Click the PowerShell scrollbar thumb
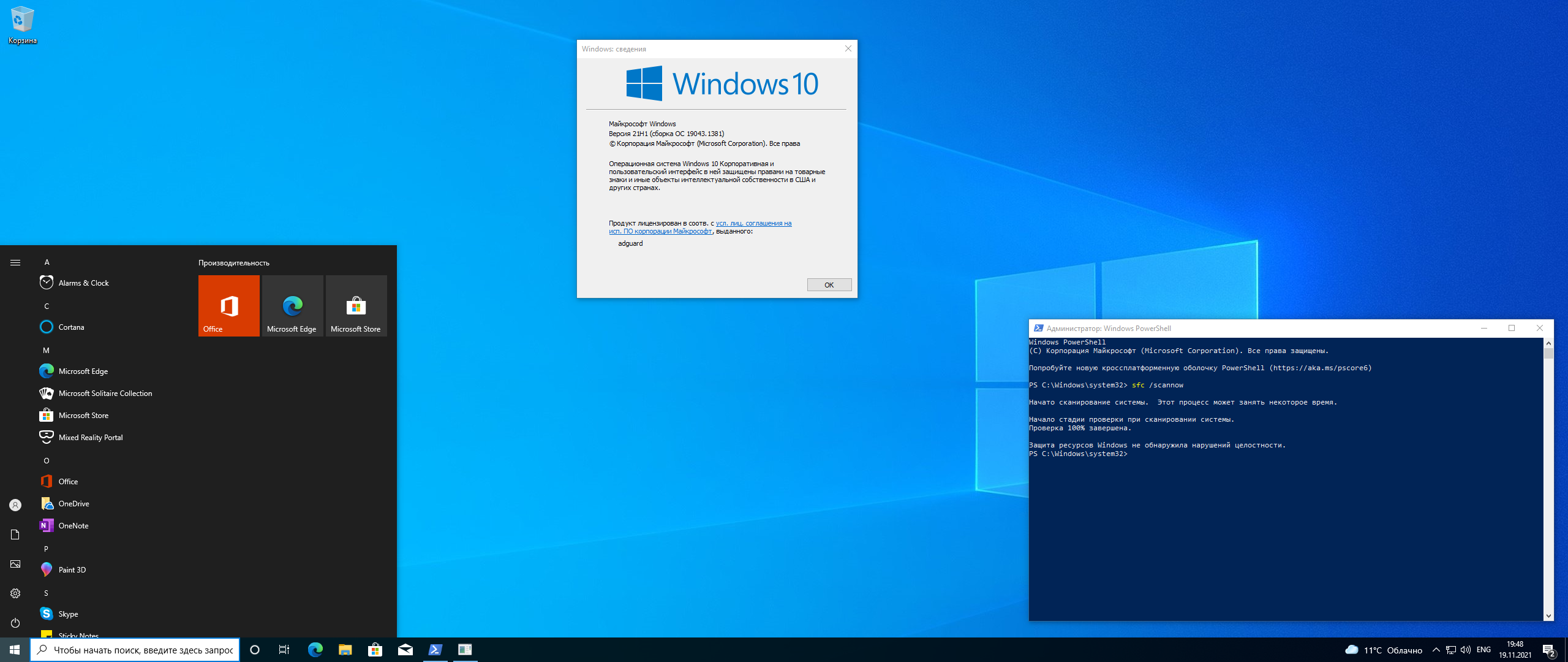The image size is (1568, 662). point(1548,354)
